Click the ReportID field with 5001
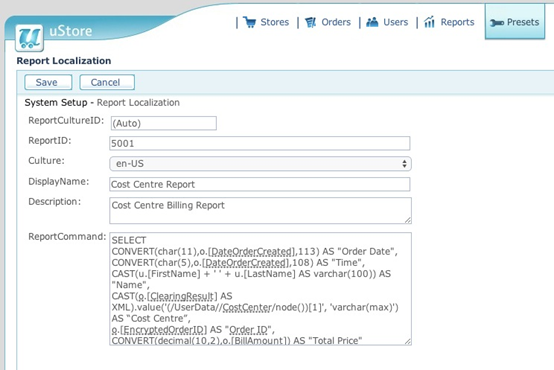 point(260,143)
